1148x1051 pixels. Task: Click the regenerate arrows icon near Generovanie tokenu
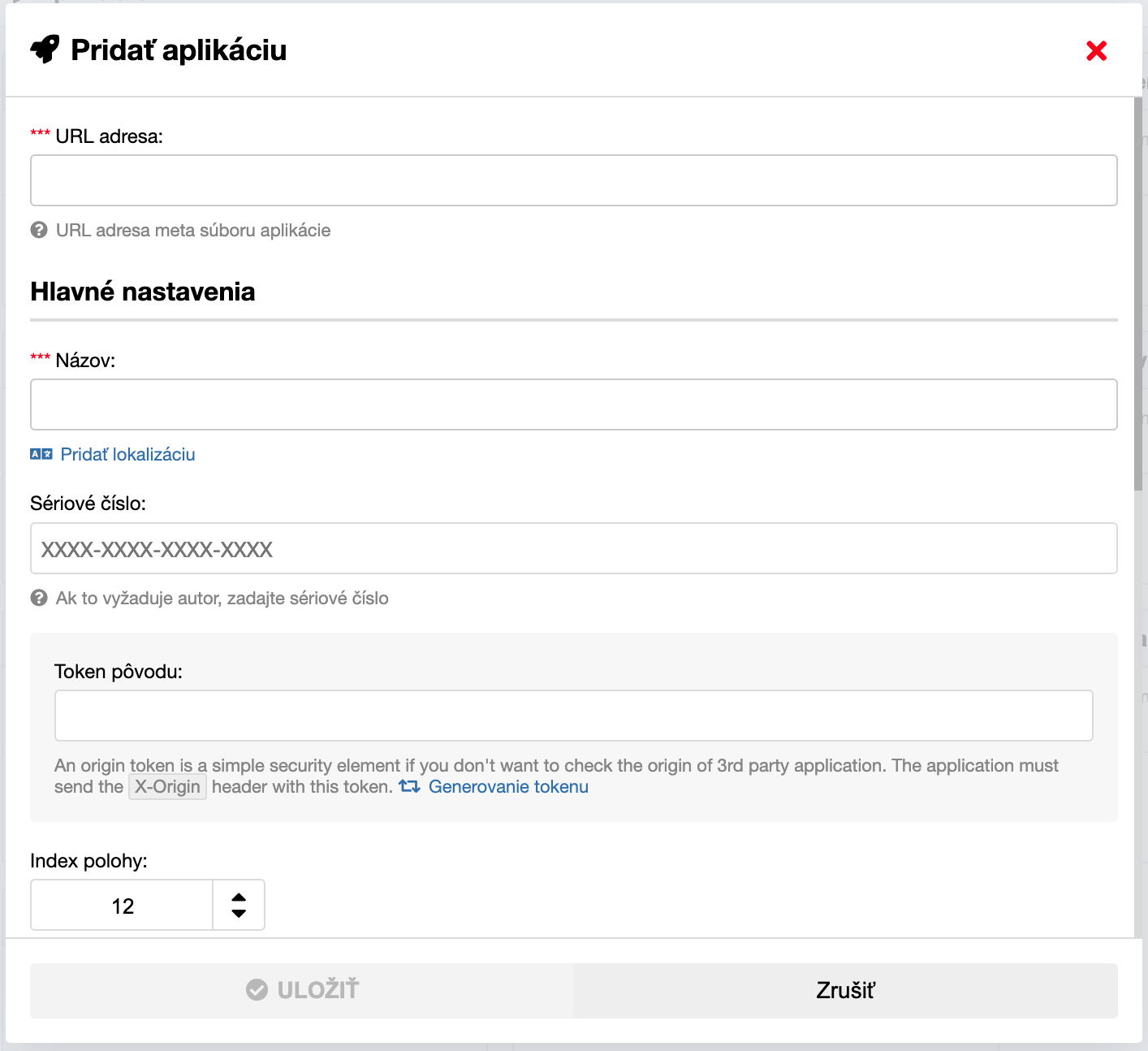(x=409, y=786)
